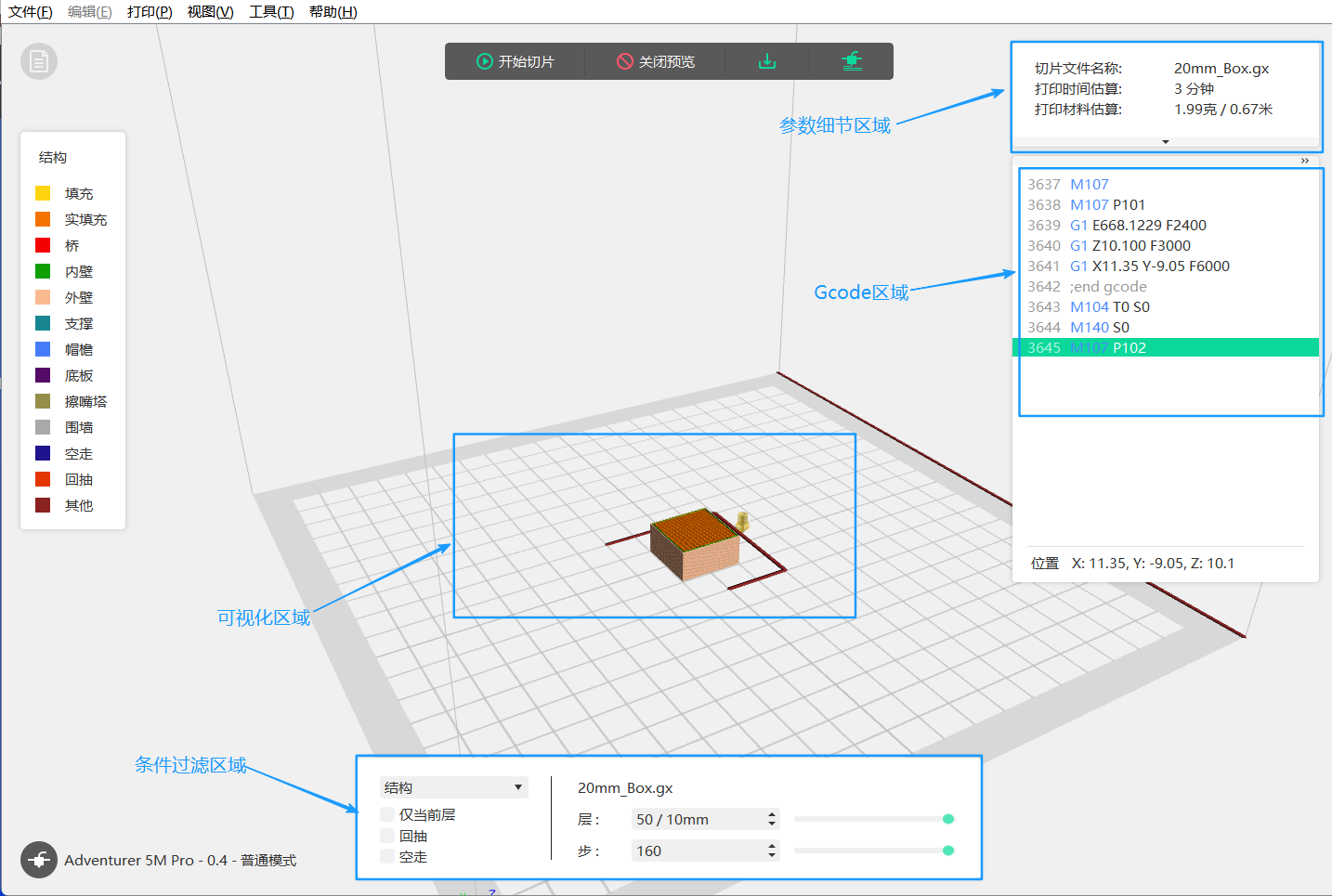Image resolution: width=1332 pixels, height=896 pixels.
Task: Click the peach 外壁 color swatch
Action: (x=43, y=297)
